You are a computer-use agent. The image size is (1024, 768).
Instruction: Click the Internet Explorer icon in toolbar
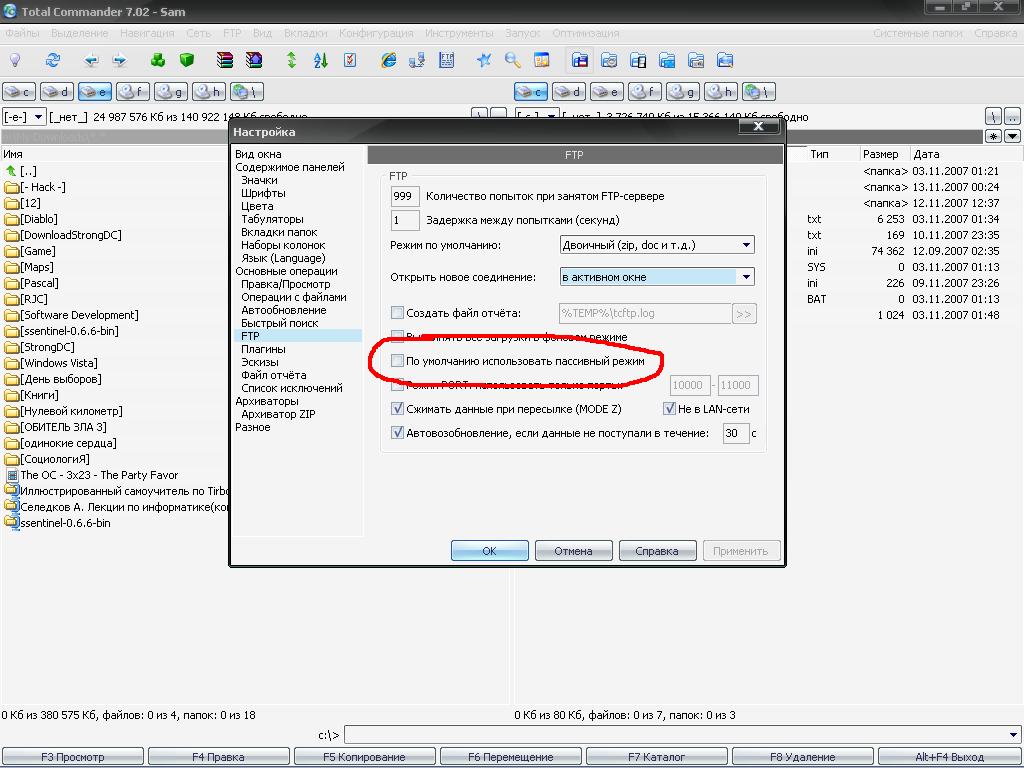pyautogui.click(x=389, y=61)
